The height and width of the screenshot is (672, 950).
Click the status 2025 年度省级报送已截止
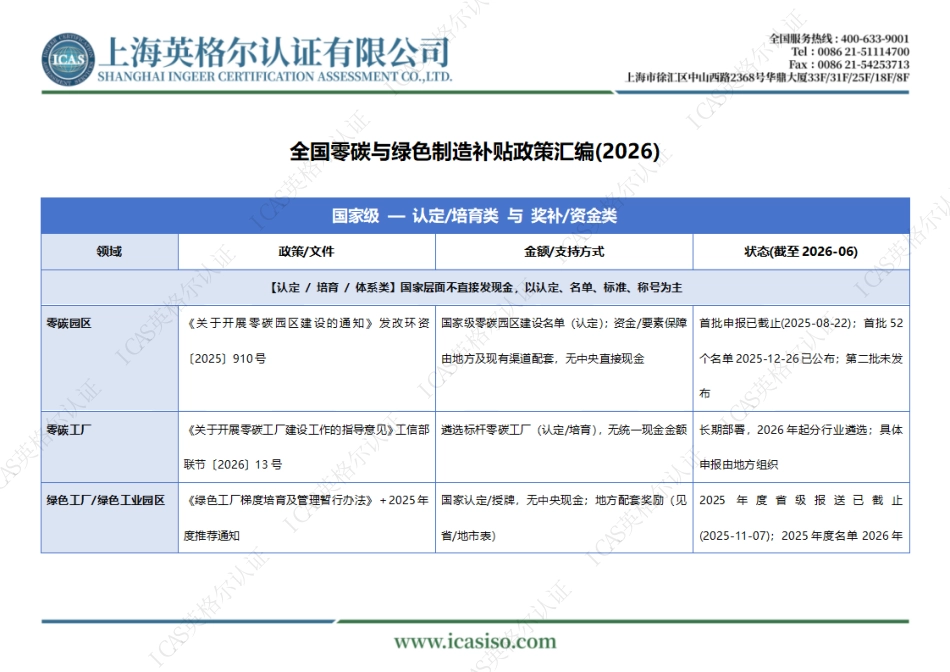[x=801, y=501]
